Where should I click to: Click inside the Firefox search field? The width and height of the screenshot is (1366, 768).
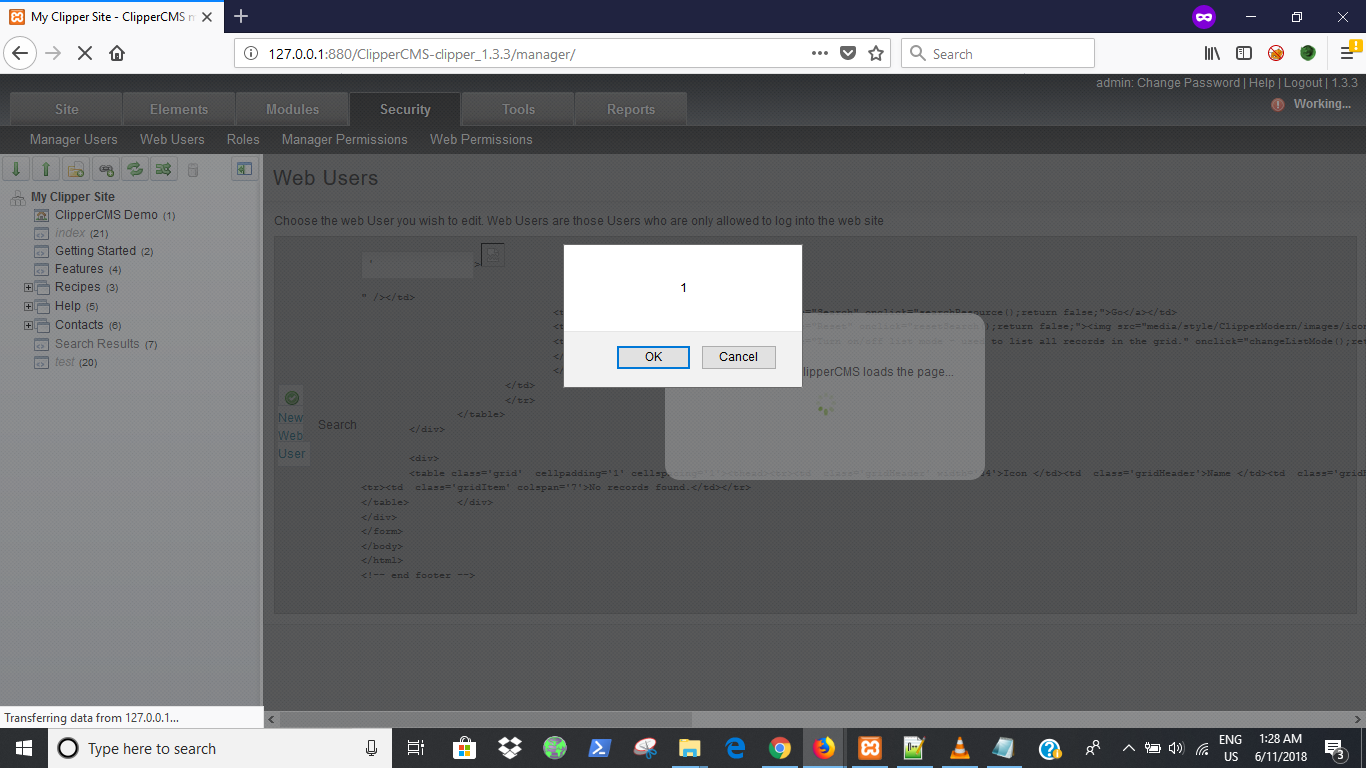(997, 52)
